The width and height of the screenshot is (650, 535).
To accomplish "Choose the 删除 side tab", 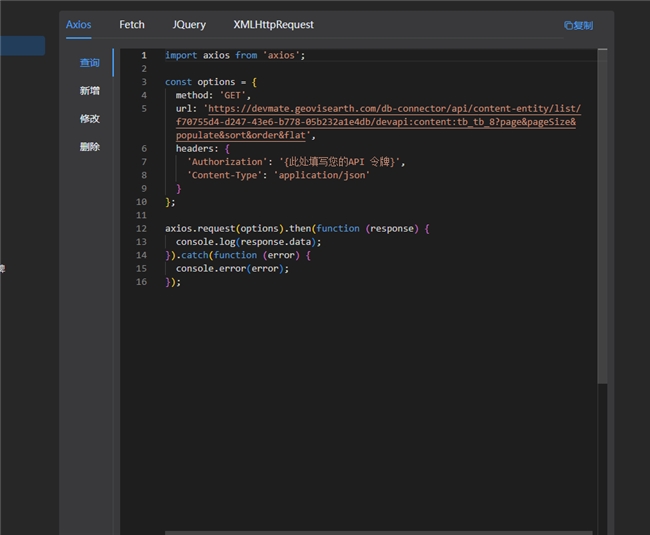I will 90,147.
